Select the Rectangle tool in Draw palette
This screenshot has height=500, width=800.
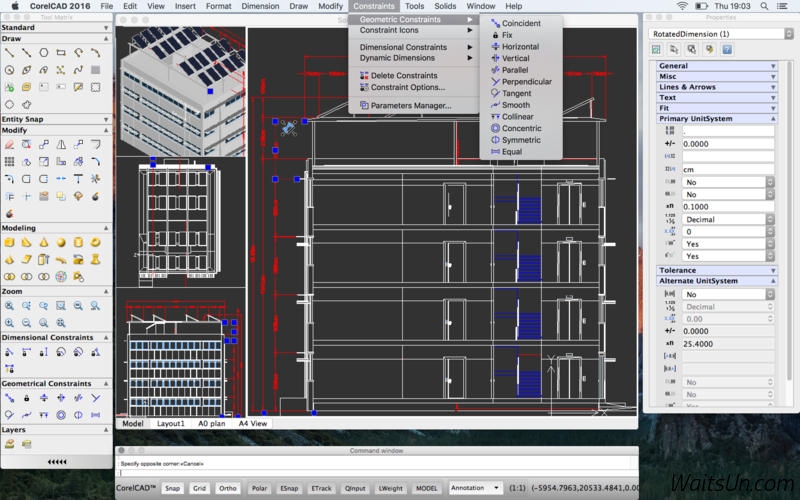coord(61,53)
